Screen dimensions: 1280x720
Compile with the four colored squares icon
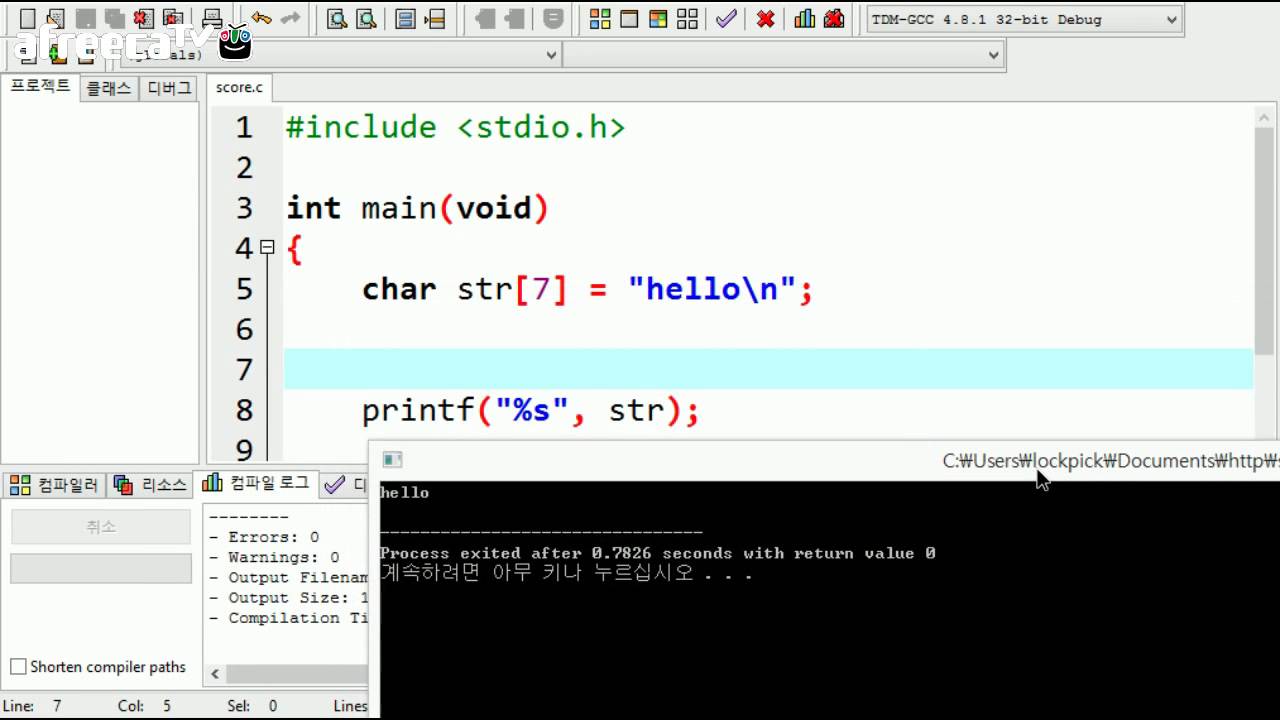click(600, 18)
